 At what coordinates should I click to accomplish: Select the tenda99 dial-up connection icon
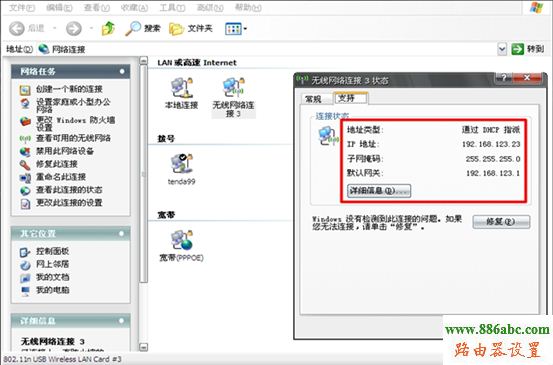tap(181, 169)
